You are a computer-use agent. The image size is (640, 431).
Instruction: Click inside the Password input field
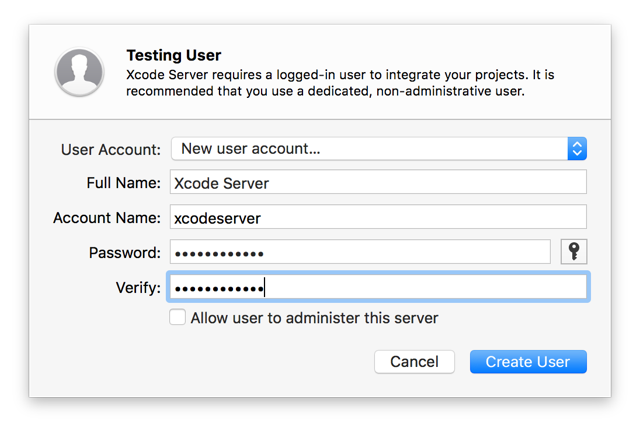pyautogui.click(x=359, y=252)
